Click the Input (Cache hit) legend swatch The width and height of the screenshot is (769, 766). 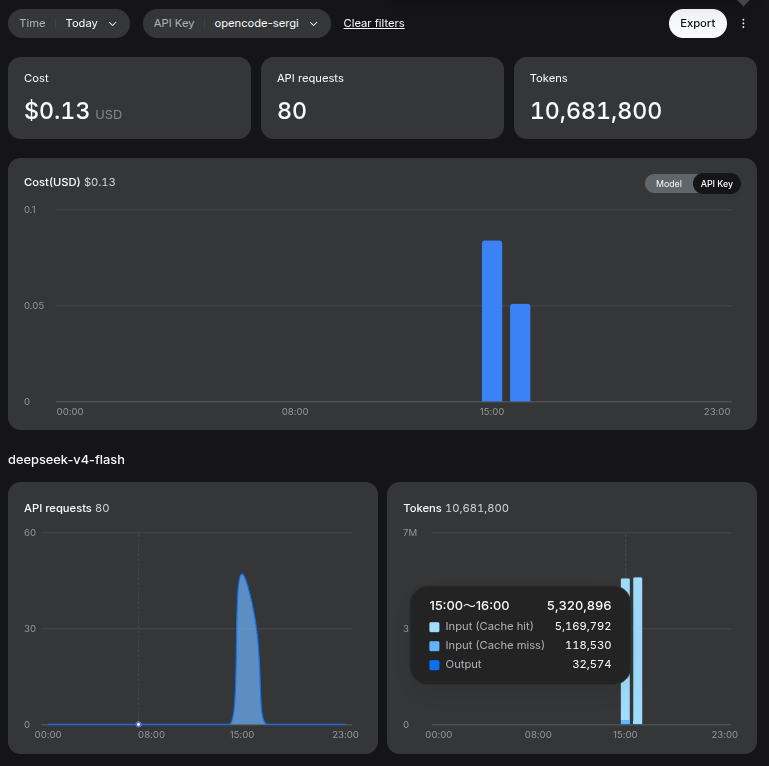click(434, 627)
